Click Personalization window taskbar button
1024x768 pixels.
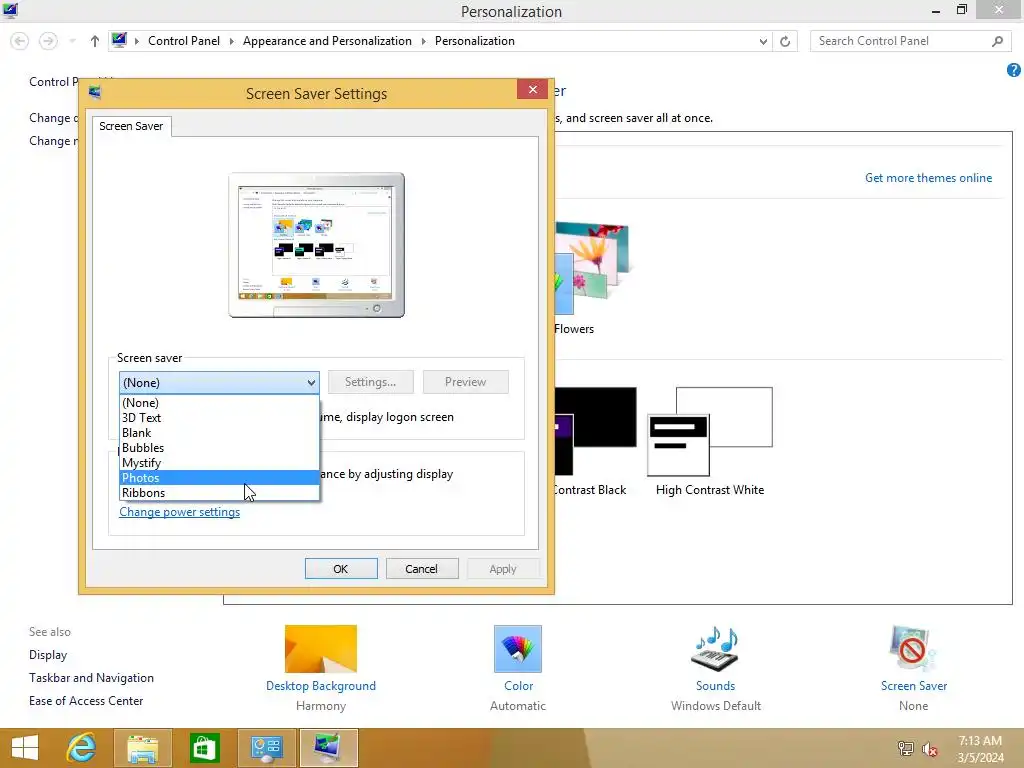pyautogui.click(x=328, y=748)
